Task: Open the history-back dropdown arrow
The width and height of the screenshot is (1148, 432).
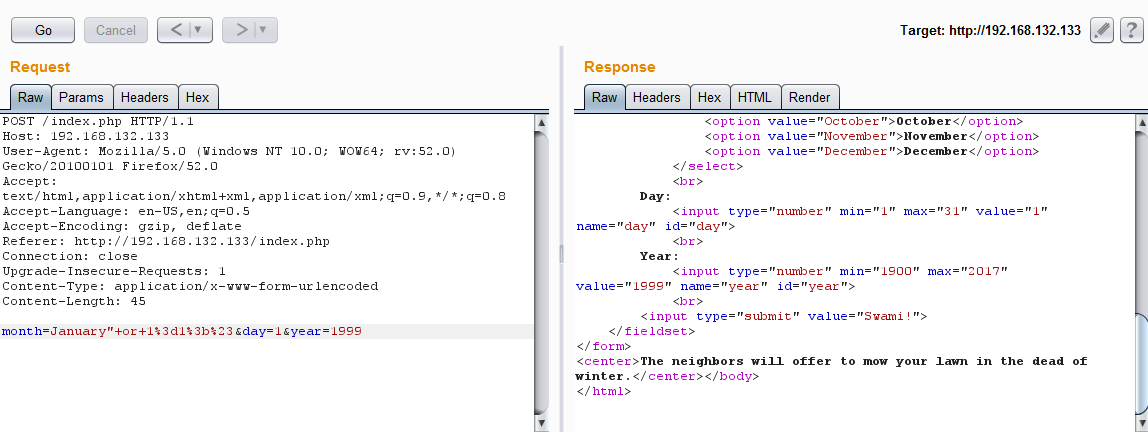Action: [x=199, y=30]
